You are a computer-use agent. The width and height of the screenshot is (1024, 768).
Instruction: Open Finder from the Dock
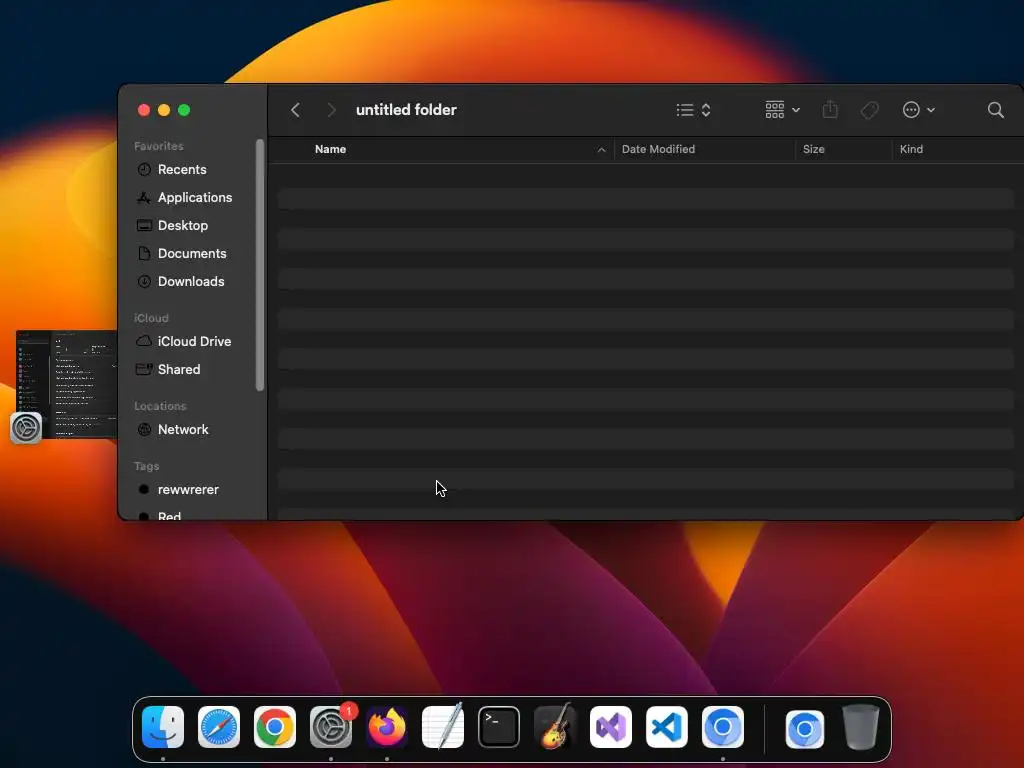163,726
